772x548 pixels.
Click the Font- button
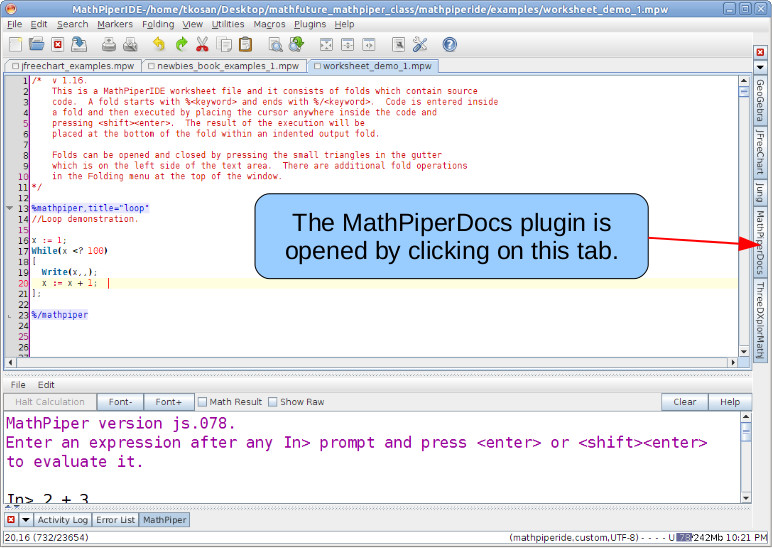click(x=121, y=402)
